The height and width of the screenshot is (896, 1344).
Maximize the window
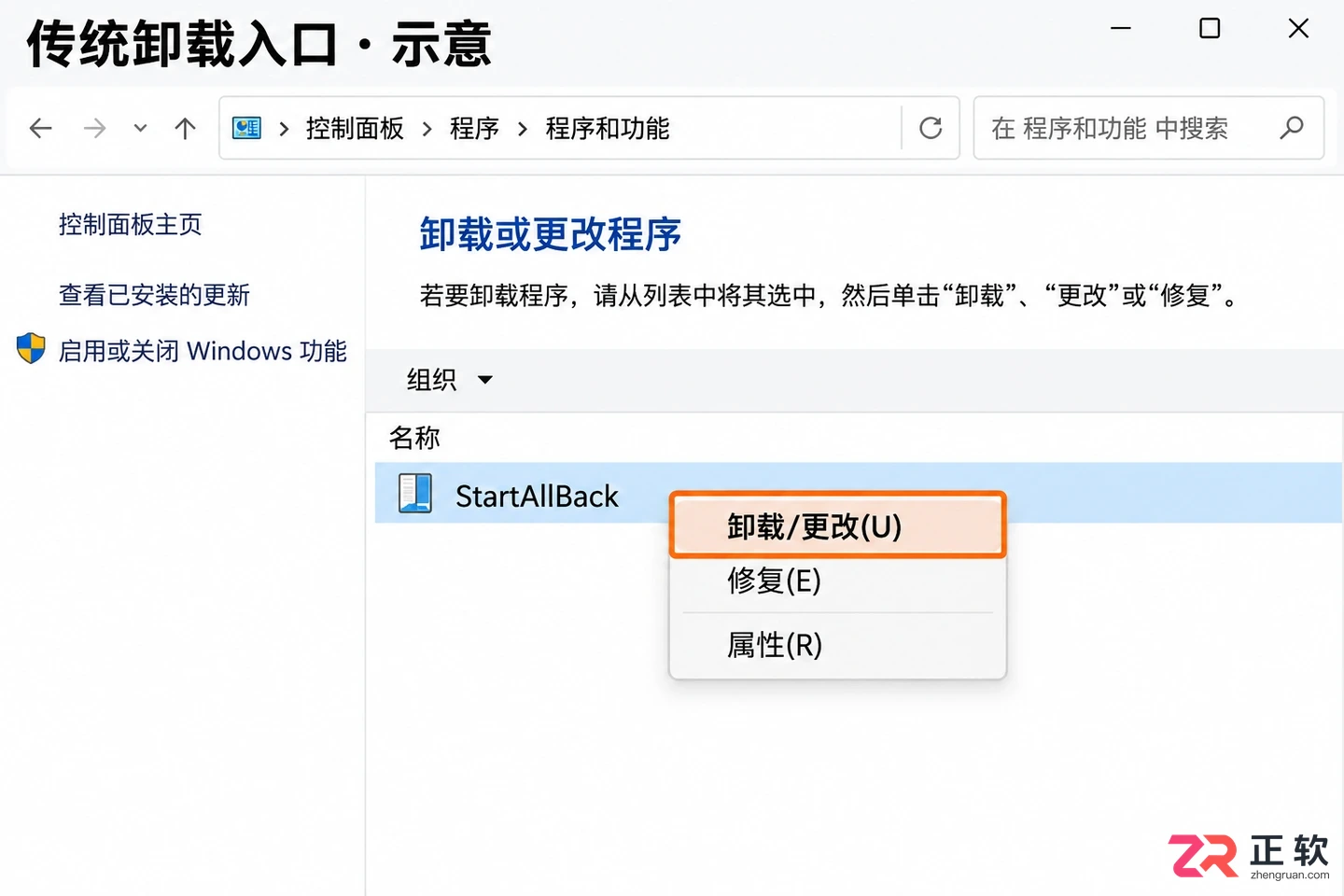click(1210, 29)
